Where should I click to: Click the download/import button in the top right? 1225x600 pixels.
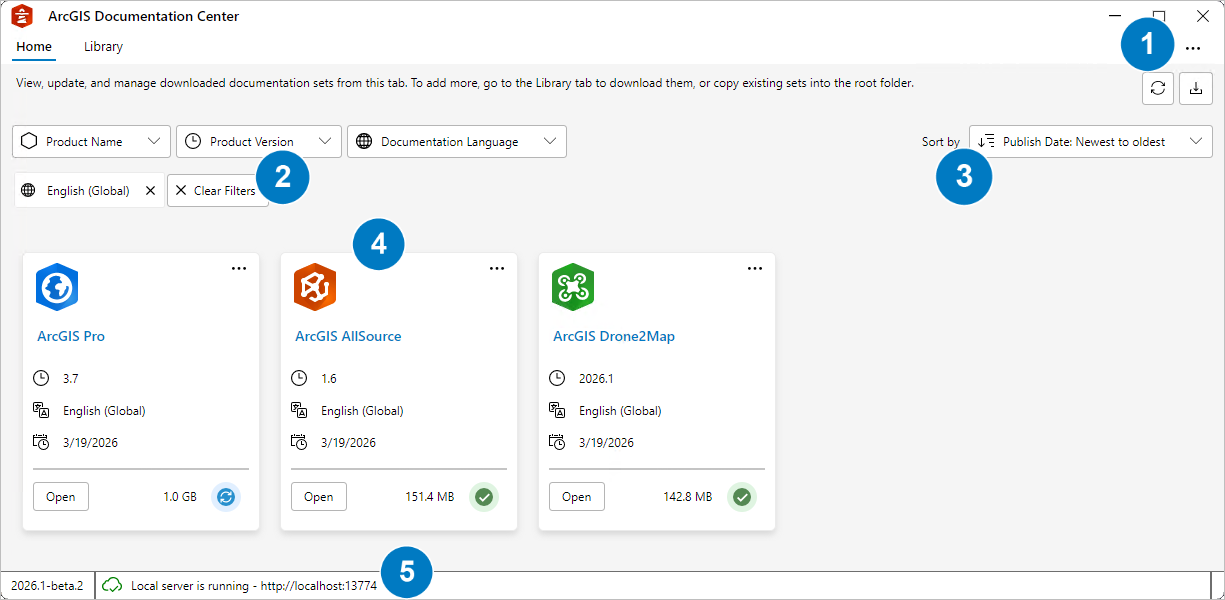(x=1196, y=88)
